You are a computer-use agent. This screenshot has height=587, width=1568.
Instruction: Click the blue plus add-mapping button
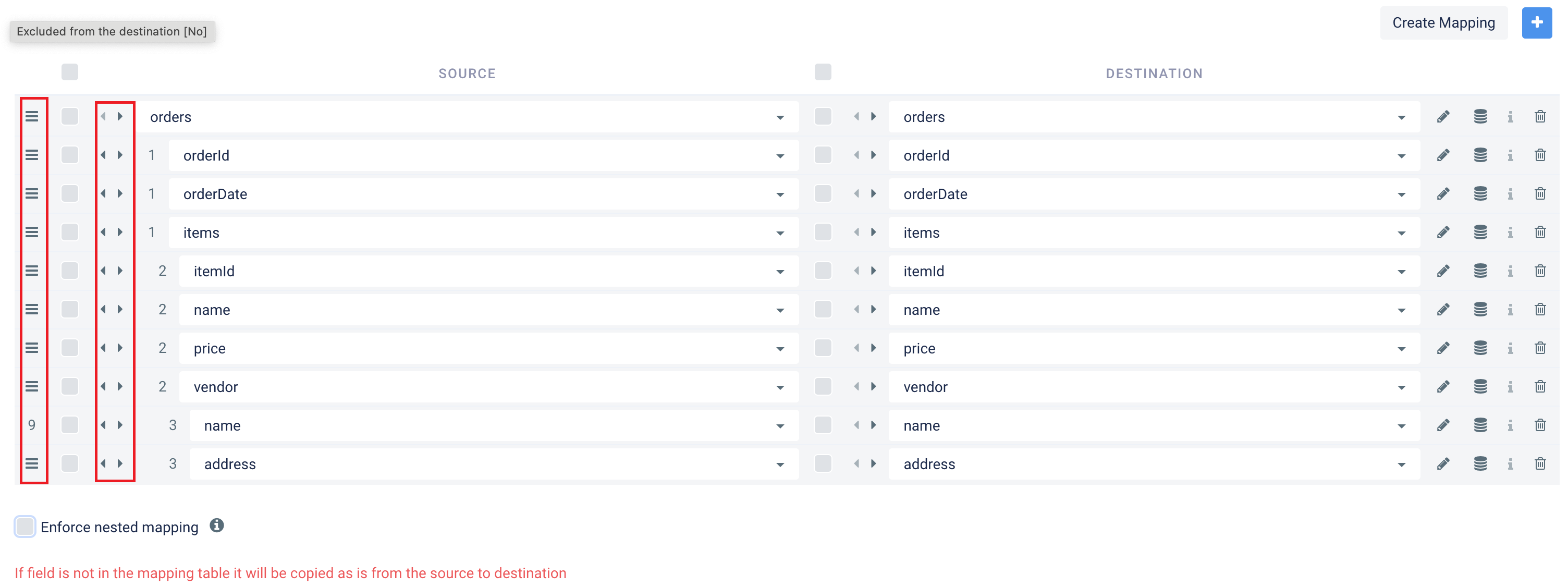[x=1536, y=22]
